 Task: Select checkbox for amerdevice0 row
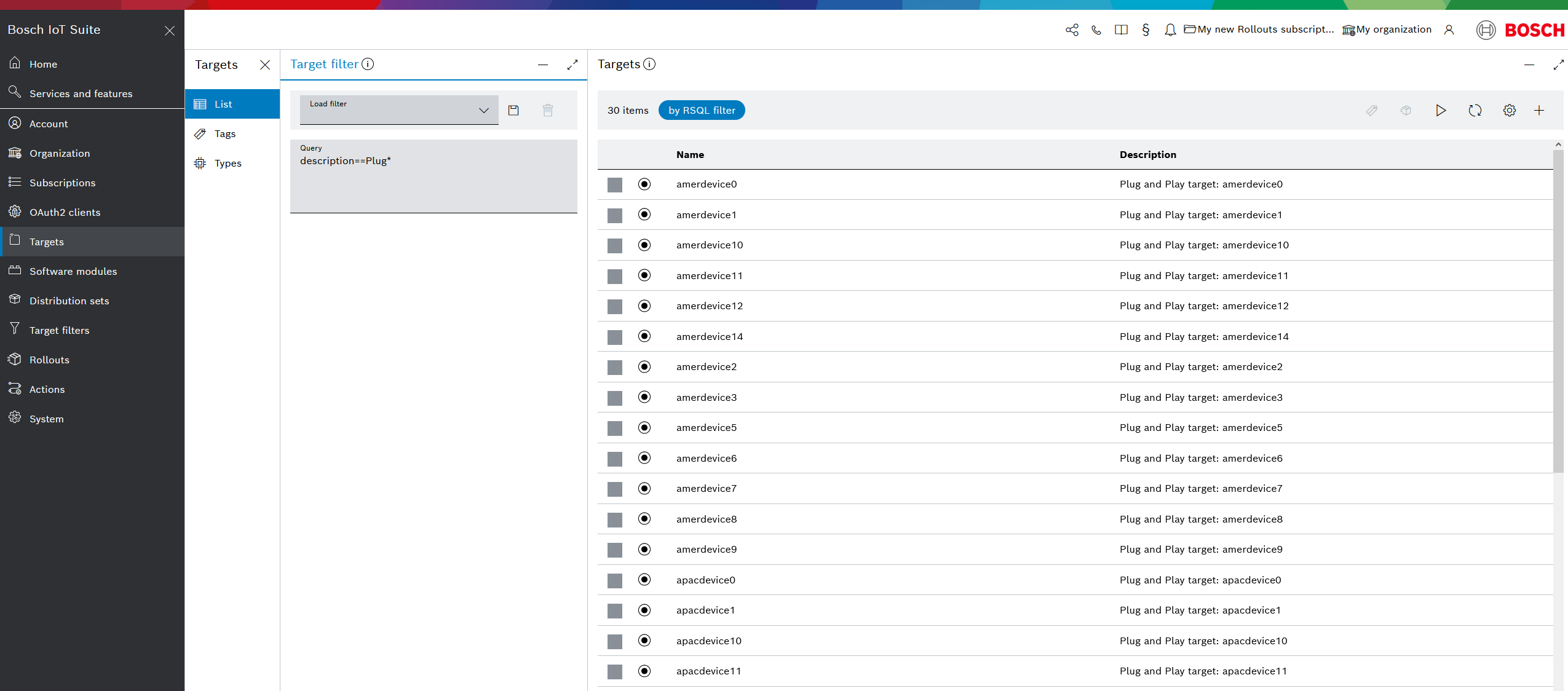[x=615, y=184]
